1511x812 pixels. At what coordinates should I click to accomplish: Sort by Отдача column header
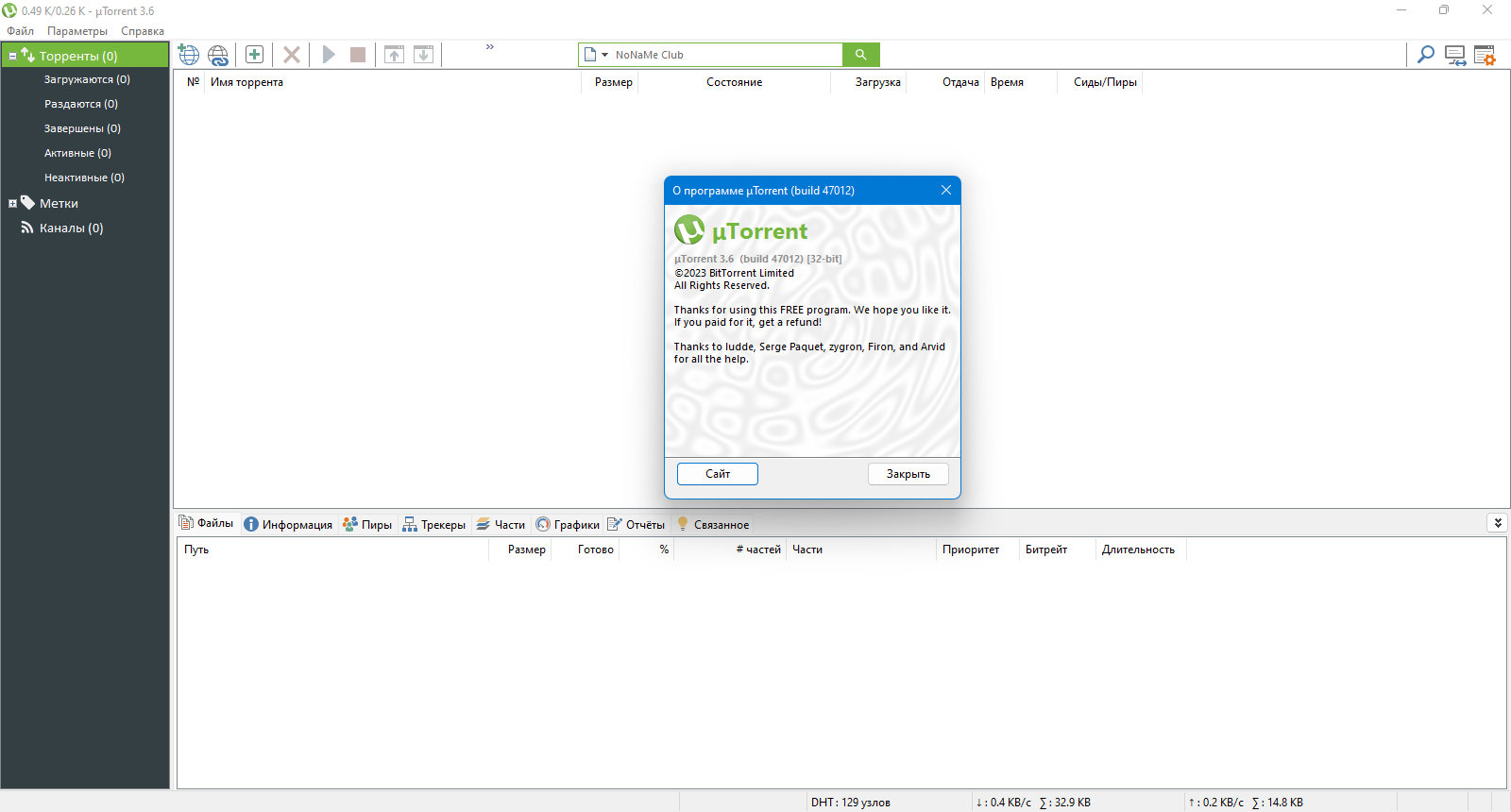946,83
